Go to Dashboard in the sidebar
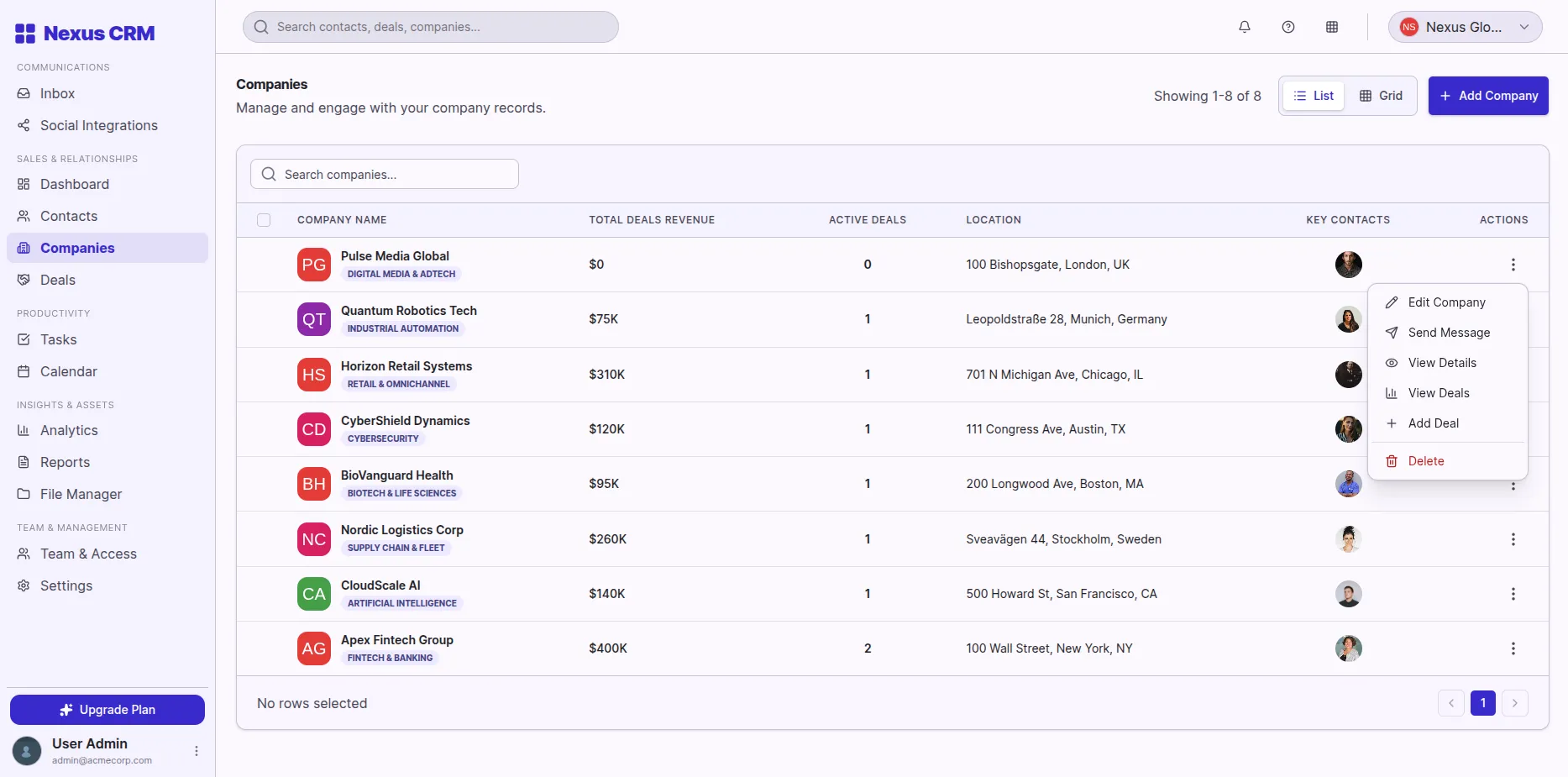 [x=108, y=184]
